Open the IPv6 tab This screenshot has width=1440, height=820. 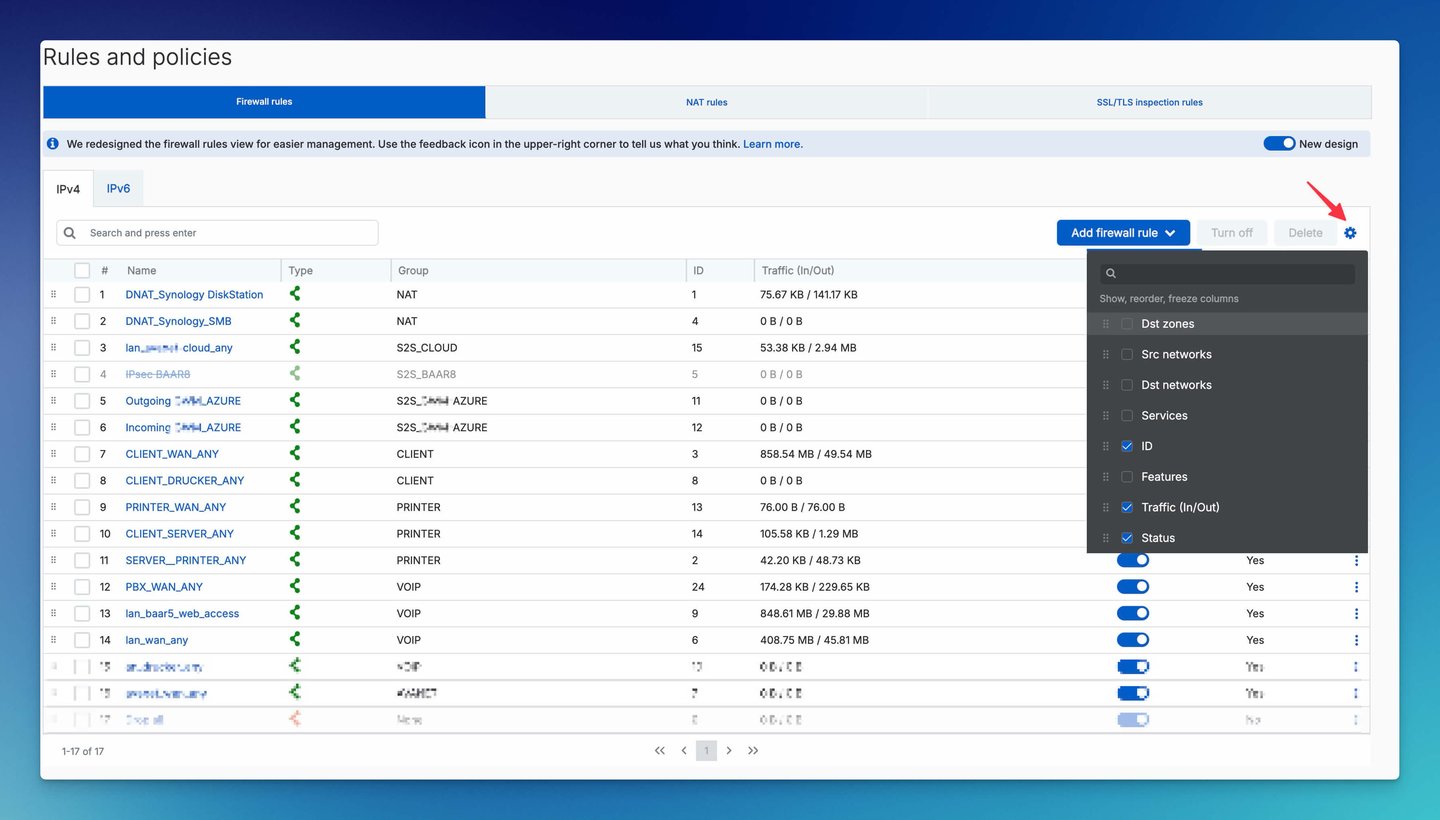[118, 189]
